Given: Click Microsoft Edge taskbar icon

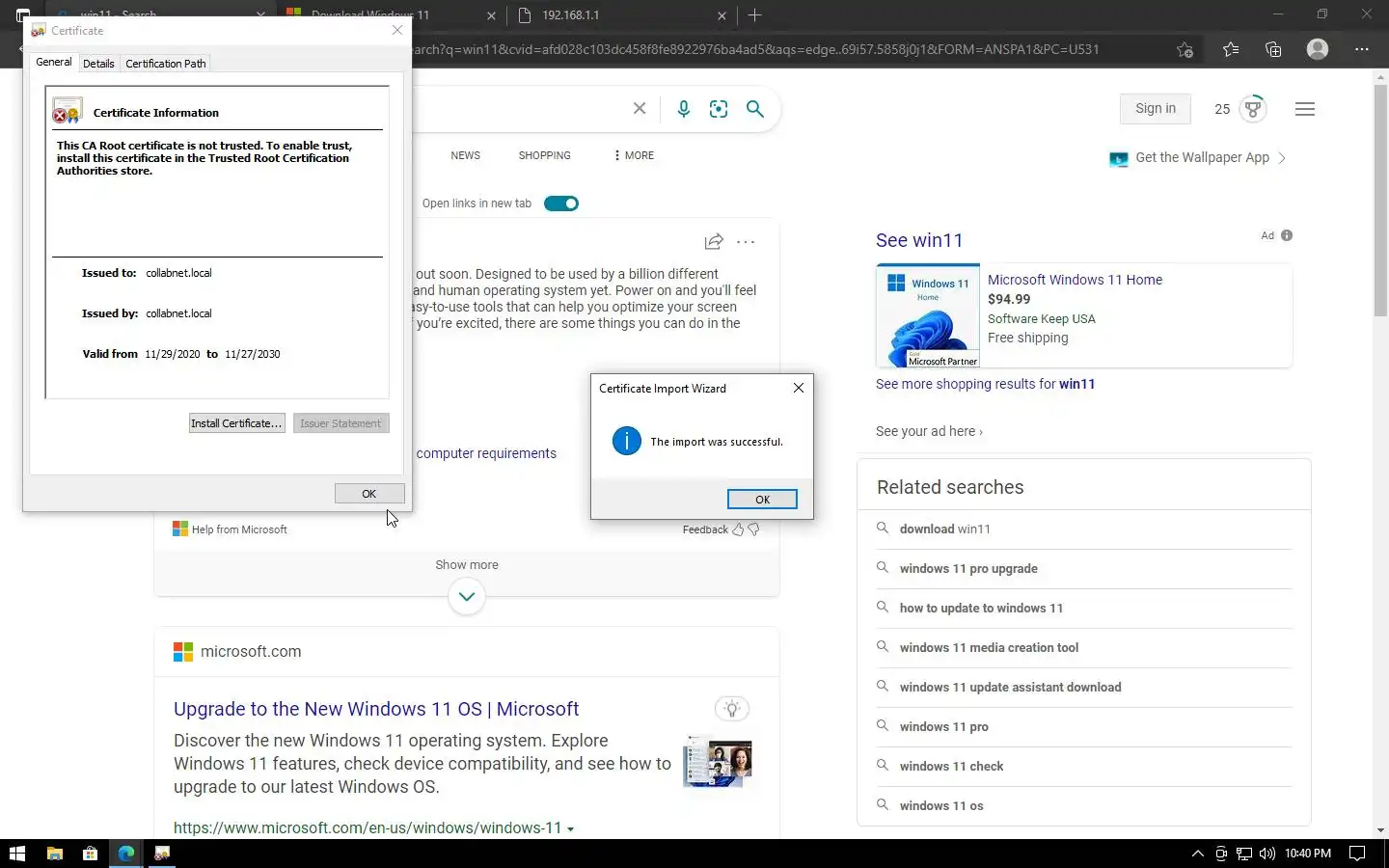Looking at the screenshot, I should point(126,854).
